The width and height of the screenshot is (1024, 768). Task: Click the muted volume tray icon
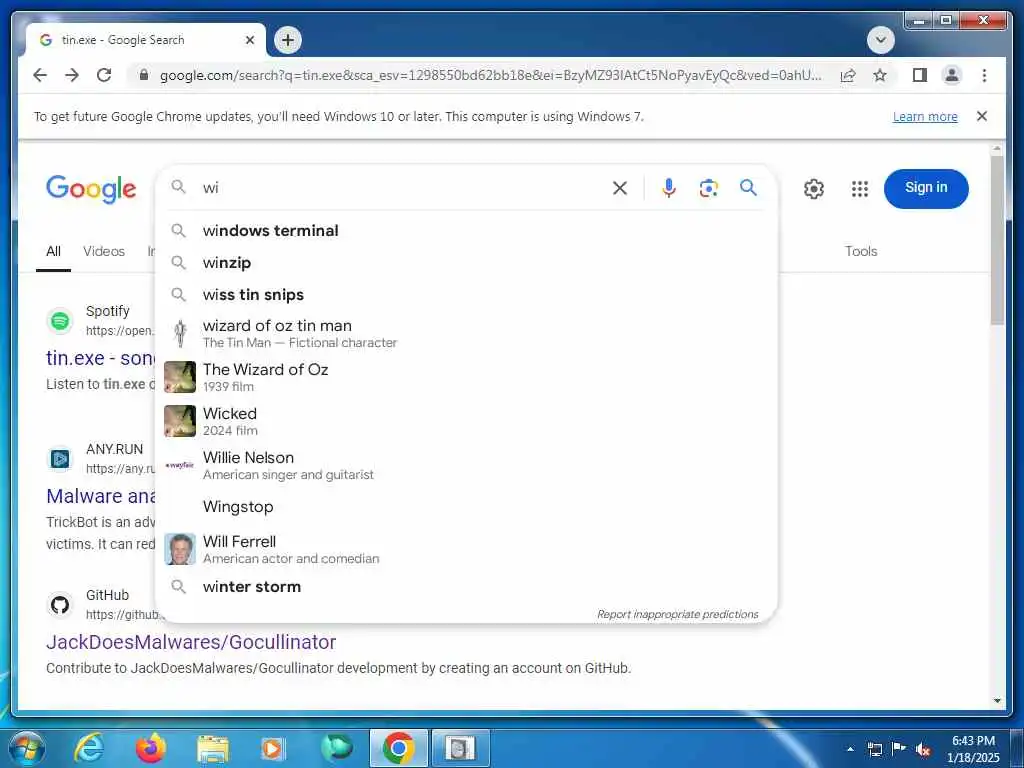(x=923, y=749)
